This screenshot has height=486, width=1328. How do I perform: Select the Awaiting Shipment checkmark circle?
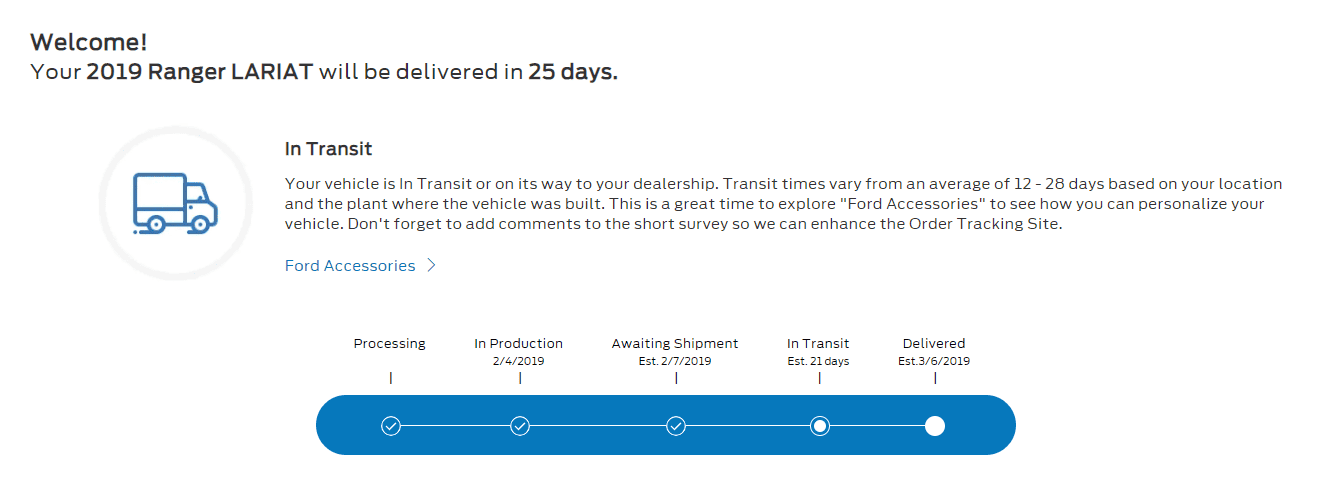point(676,426)
